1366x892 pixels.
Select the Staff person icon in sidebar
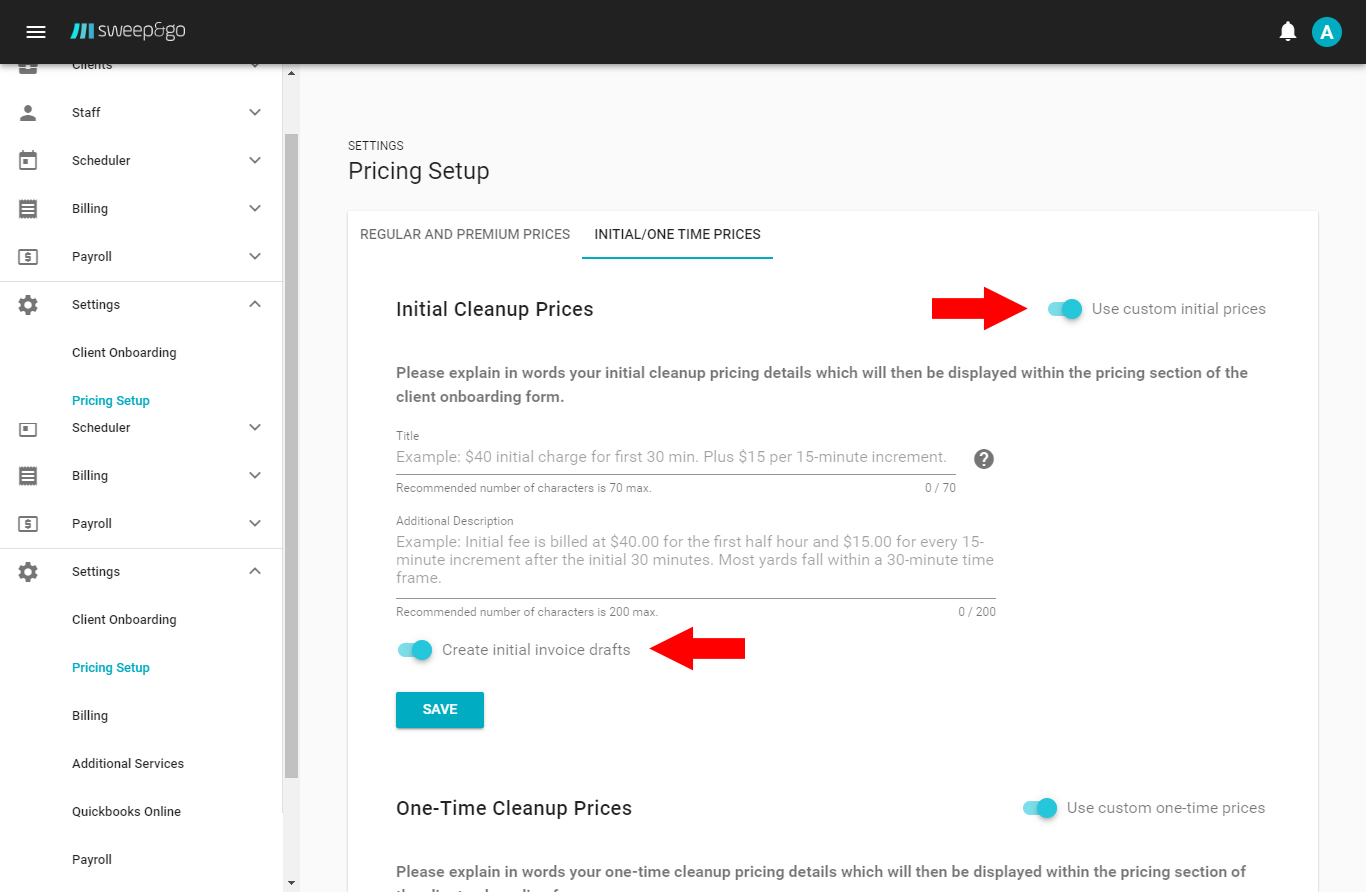pyautogui.click(x=26, y=112)
